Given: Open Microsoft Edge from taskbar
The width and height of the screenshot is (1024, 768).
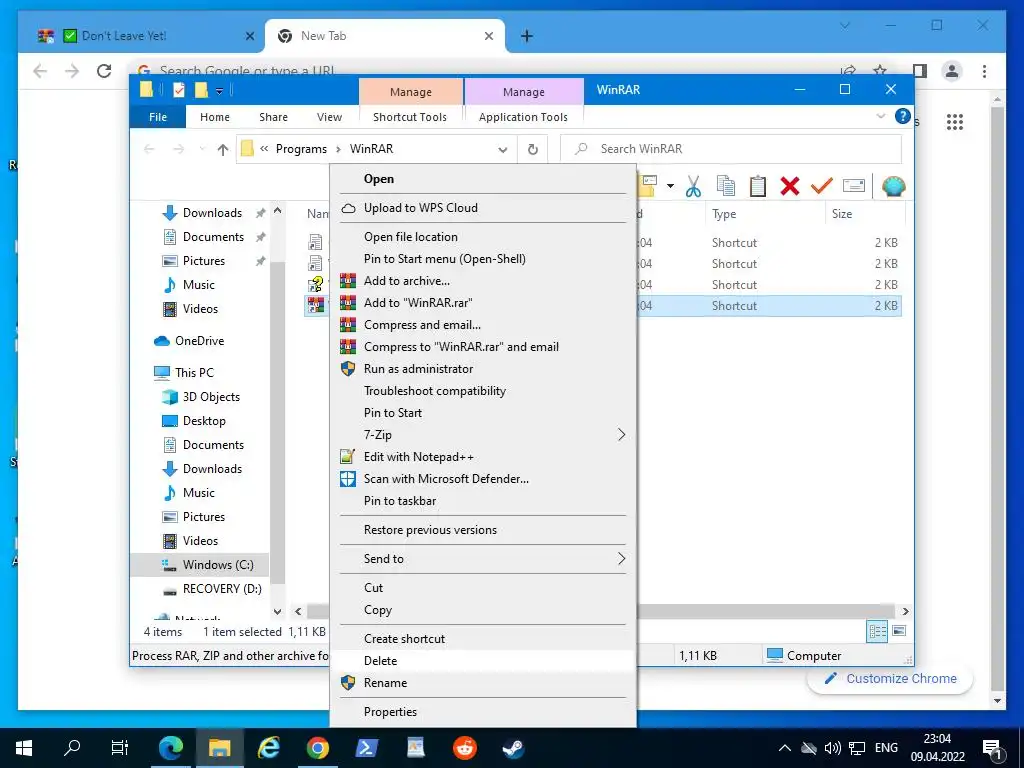Looking at the screenshot, I should tap(171, 748).
